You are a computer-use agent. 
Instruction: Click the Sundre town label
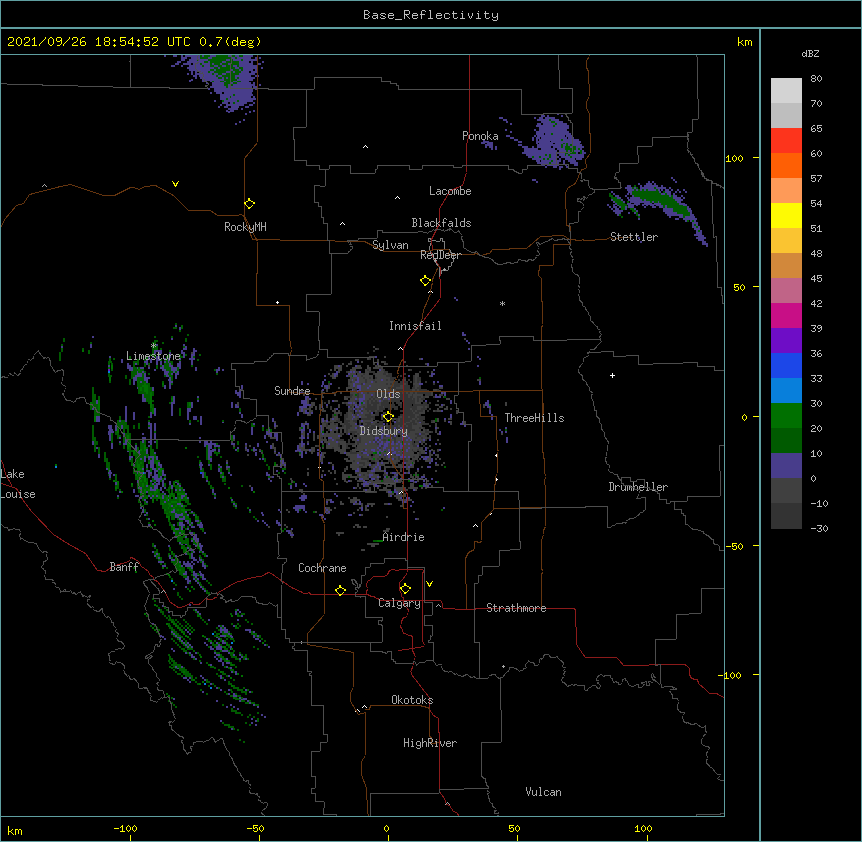pos(292,391)
